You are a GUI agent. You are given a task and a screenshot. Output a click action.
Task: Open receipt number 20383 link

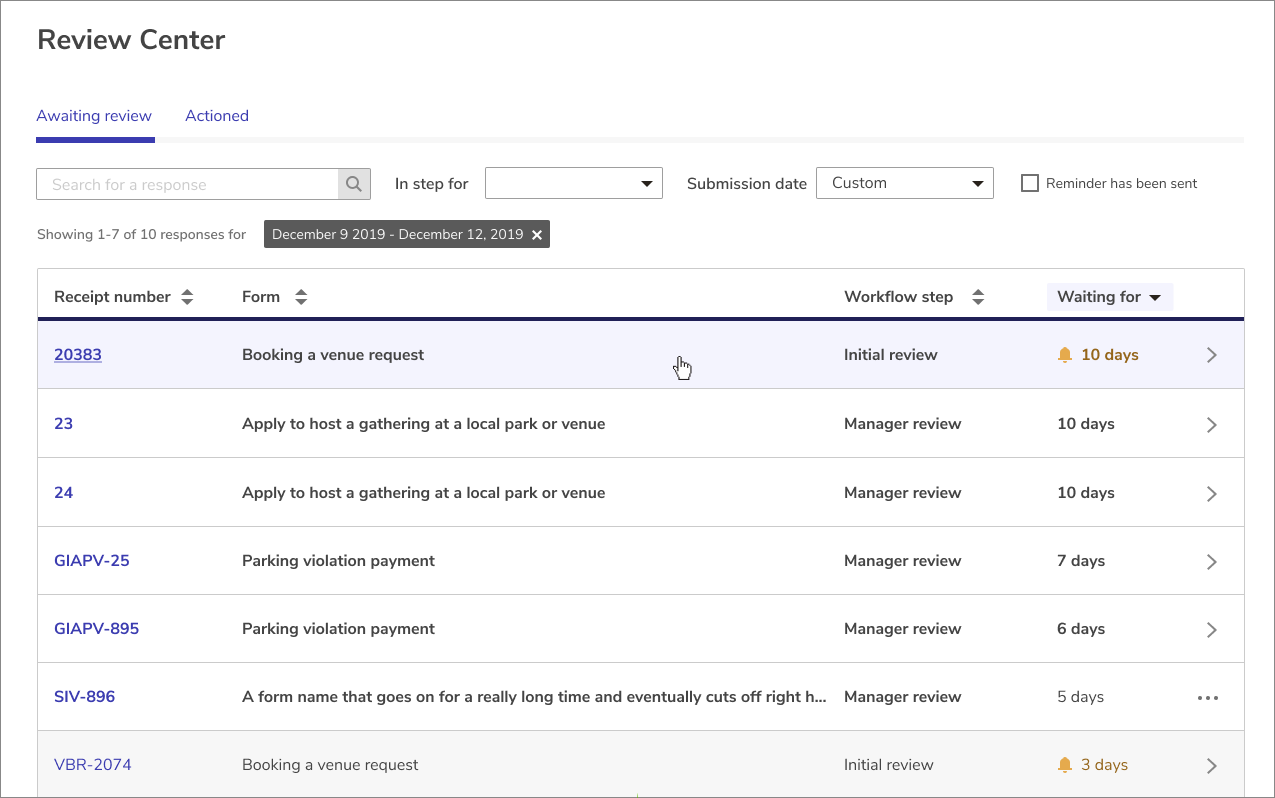pyautogui.click(x=78, y=355)
